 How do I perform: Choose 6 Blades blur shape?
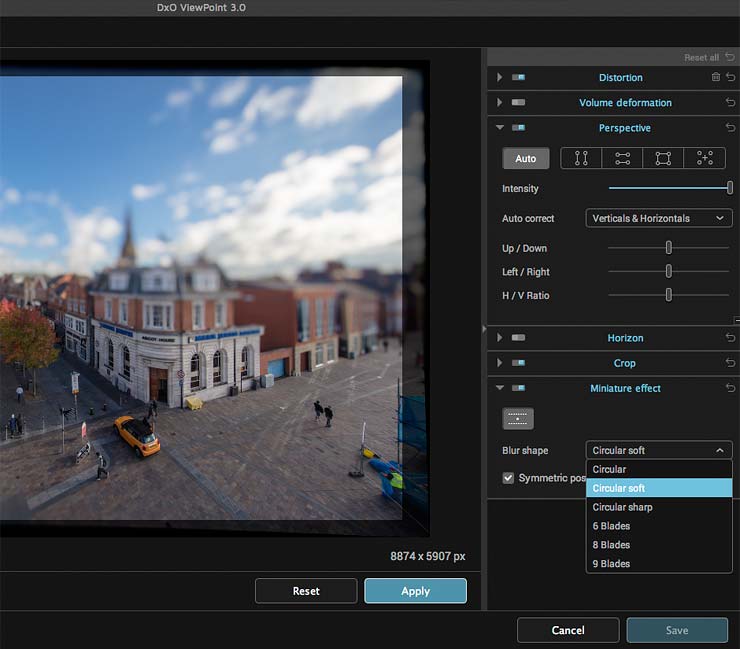[659, 526]
